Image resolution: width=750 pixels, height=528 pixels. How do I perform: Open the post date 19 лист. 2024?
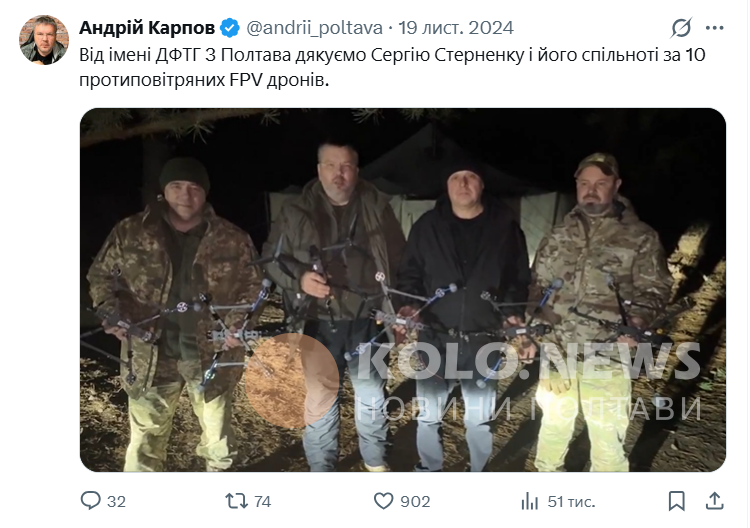point(456,28)
